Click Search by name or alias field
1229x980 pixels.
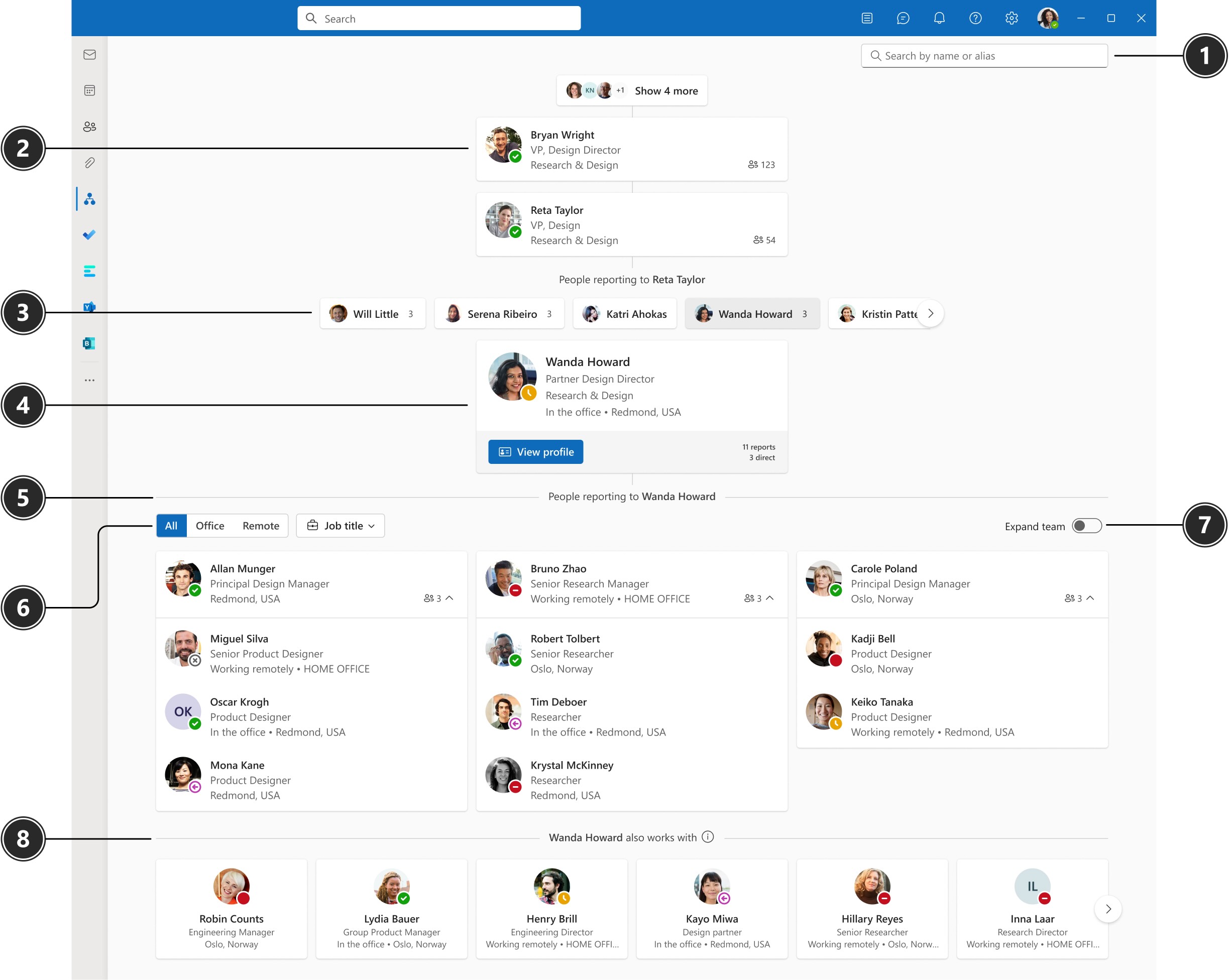click(x=984, y=55)
